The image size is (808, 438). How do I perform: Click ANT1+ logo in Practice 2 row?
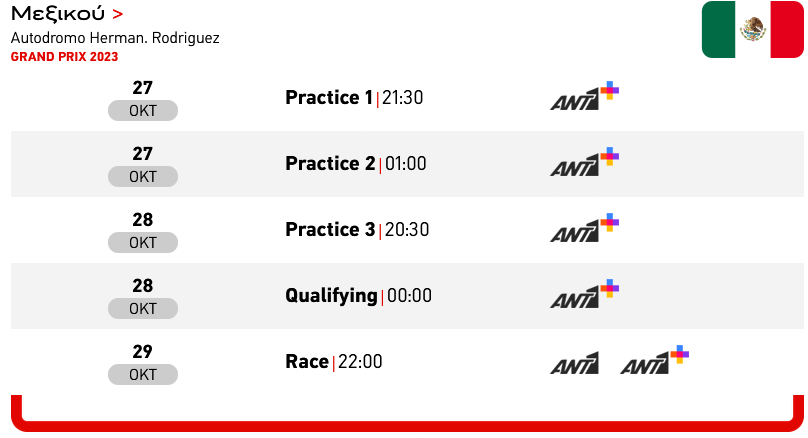point(585,162)
